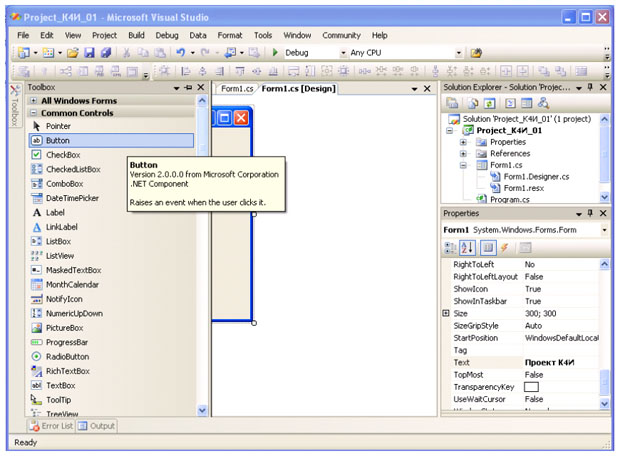The image size is (620, 456).
Task: Click the TransparencyKey color swatch
Action: pyautogui.click(x=531, y=387)
